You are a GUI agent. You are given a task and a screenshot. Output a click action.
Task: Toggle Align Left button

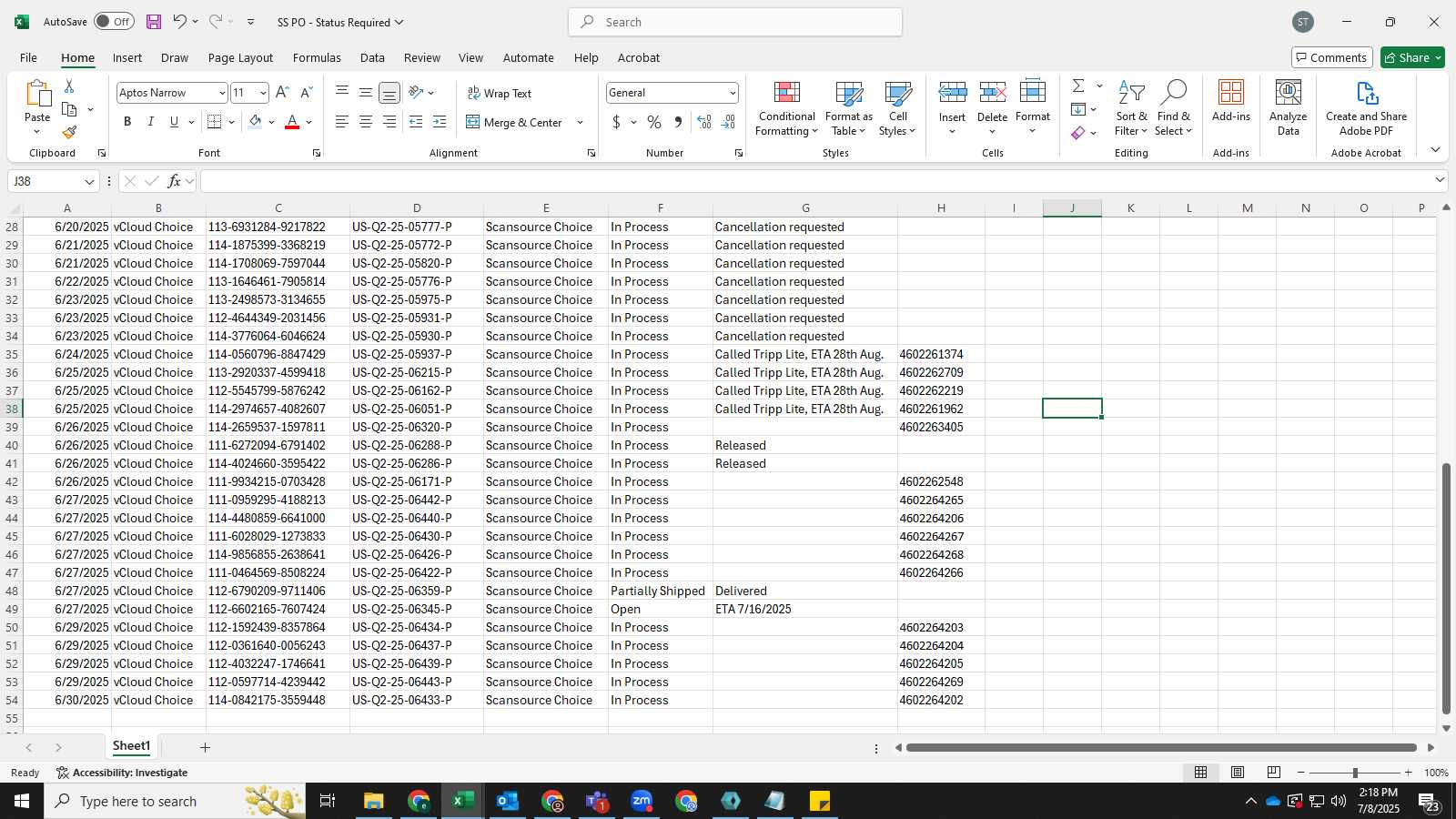pos(342,122)
